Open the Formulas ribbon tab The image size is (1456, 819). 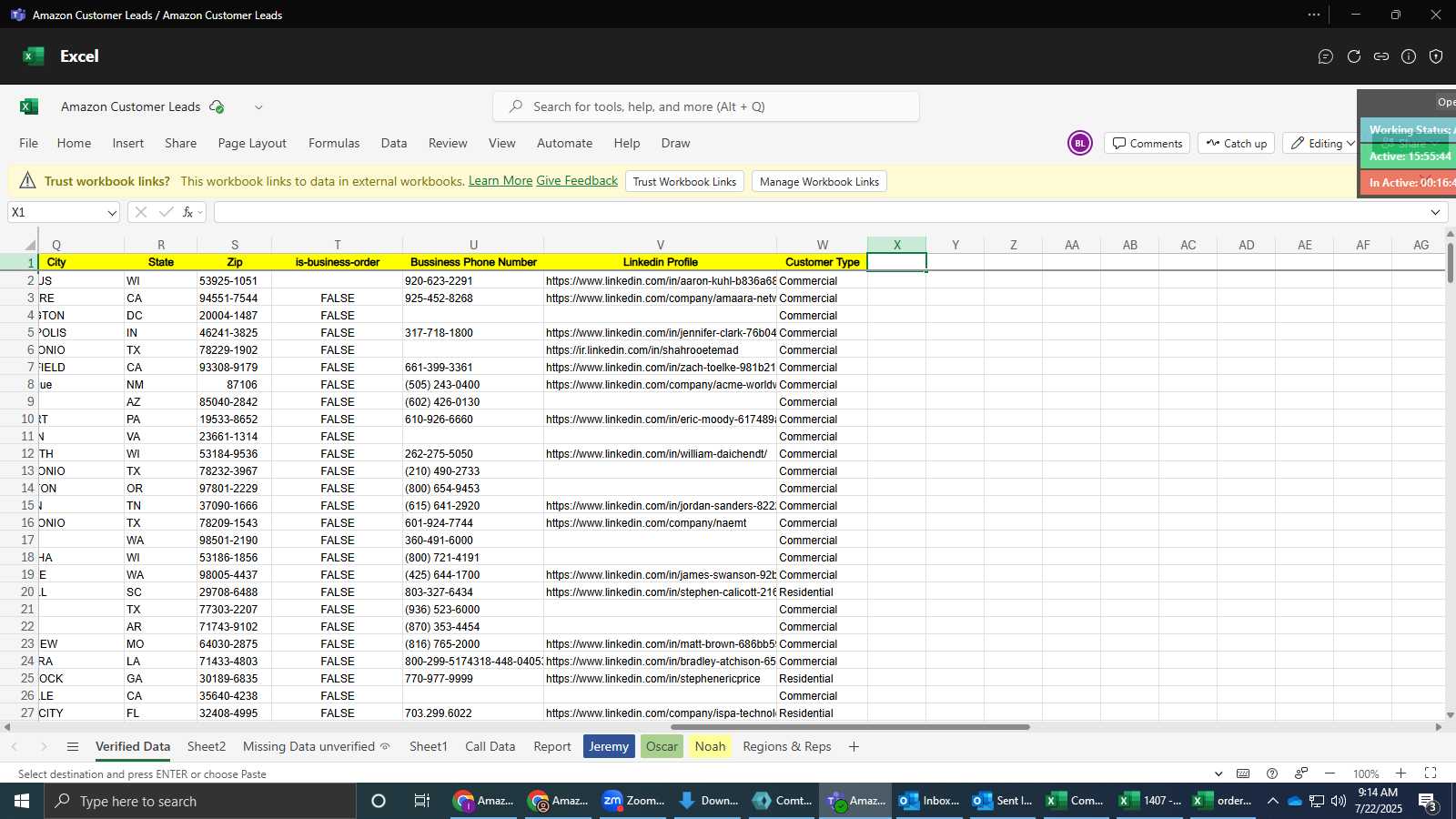point(334,143)
